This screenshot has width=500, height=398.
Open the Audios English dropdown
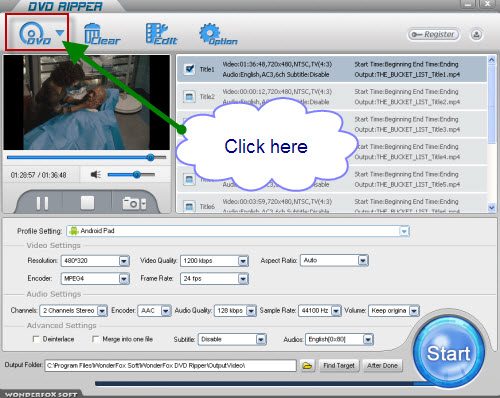pos(339,339)
